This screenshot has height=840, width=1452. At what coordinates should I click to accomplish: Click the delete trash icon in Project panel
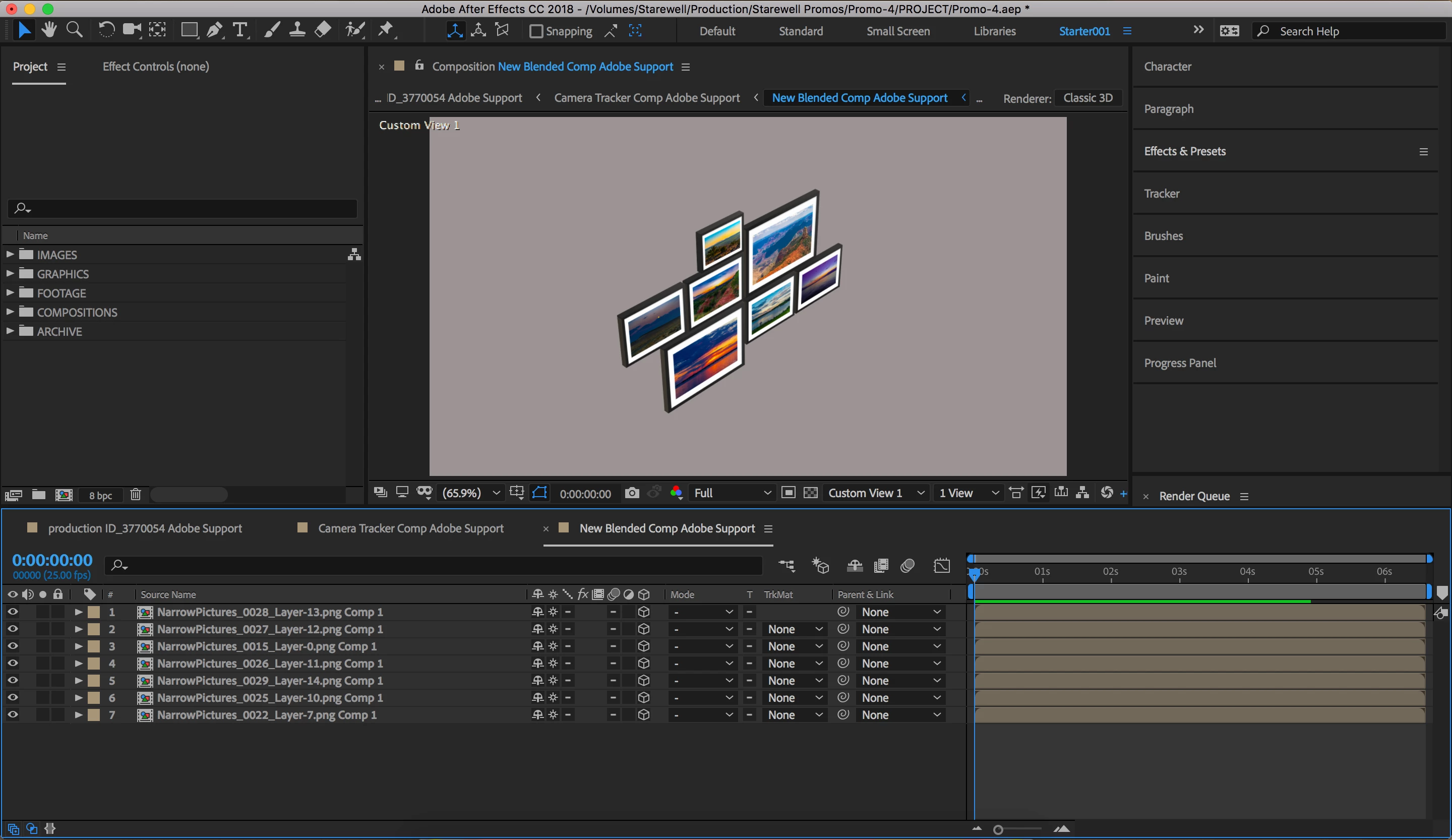point(136,495)
